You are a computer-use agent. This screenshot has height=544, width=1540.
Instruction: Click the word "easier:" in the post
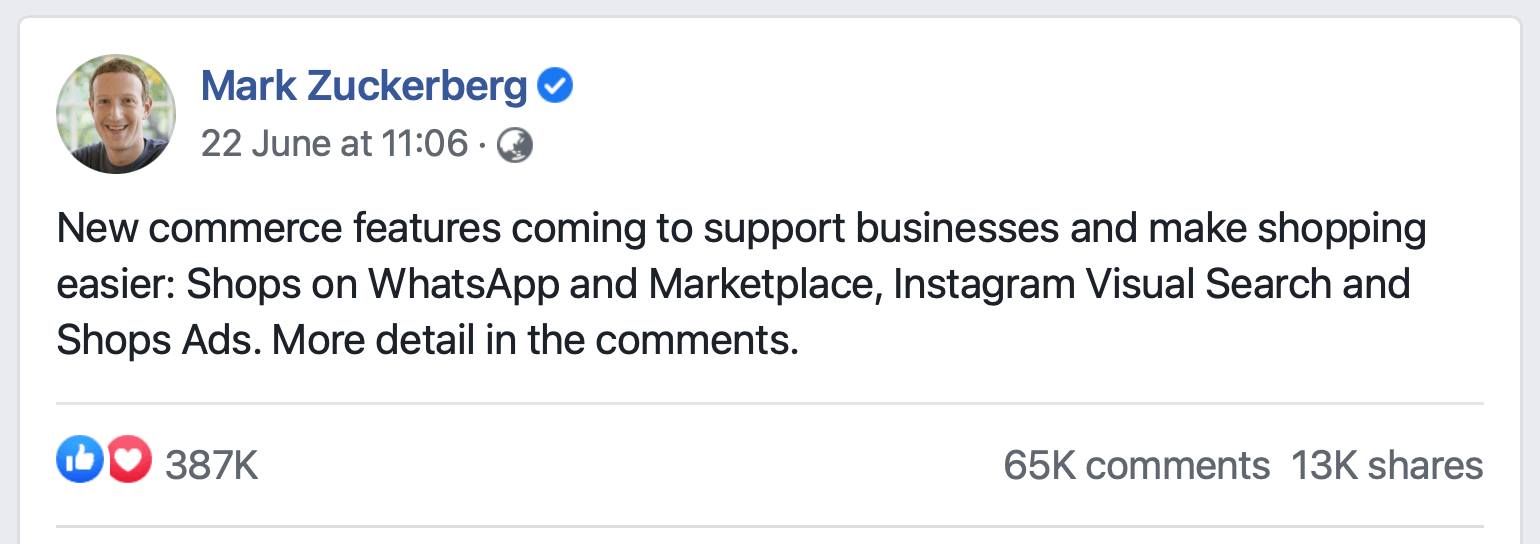point(117,286)
